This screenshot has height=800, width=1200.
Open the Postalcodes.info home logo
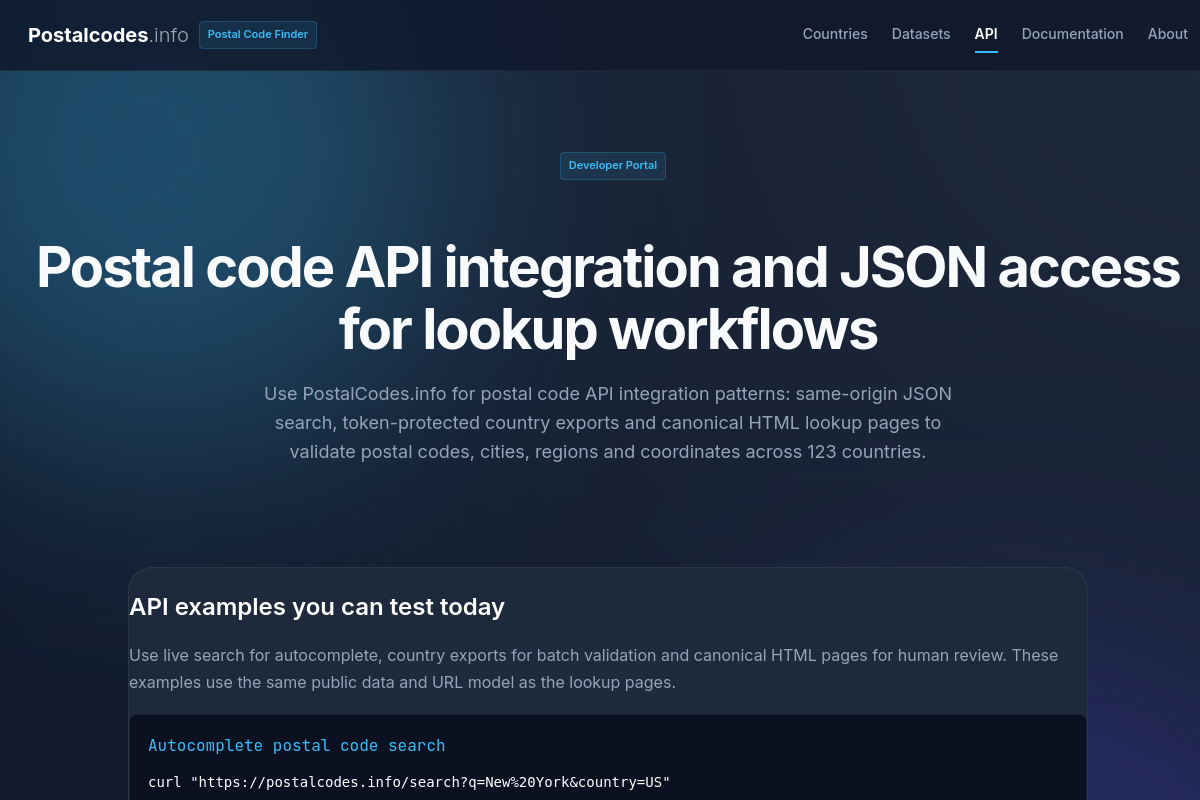tap(108, 35)
